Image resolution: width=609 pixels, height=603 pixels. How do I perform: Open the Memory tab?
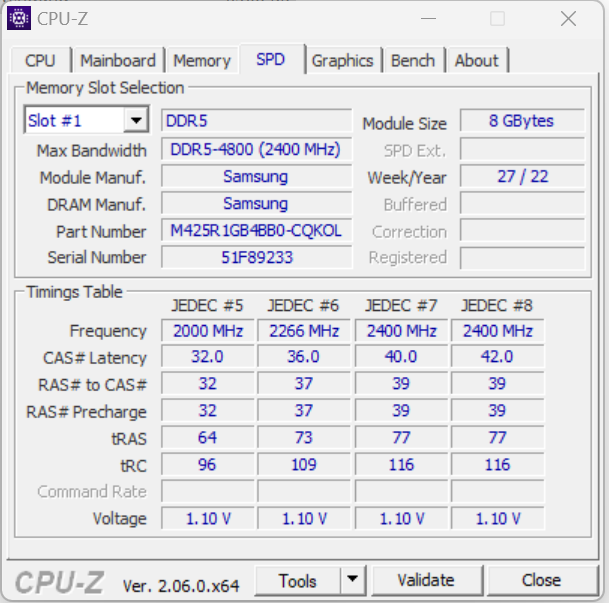202,60
